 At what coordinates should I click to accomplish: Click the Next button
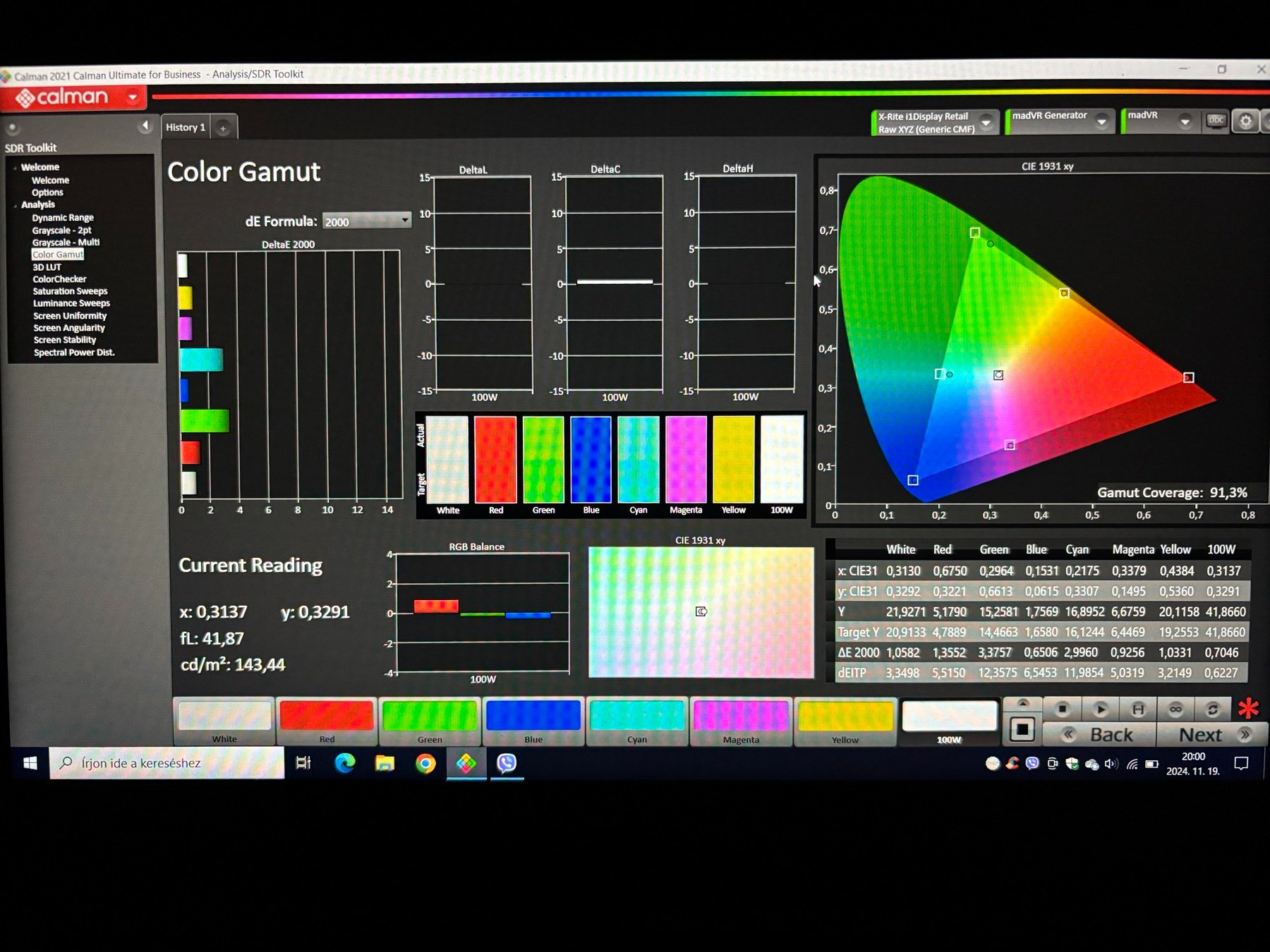pyautogui.click(x=1211, y=735)
